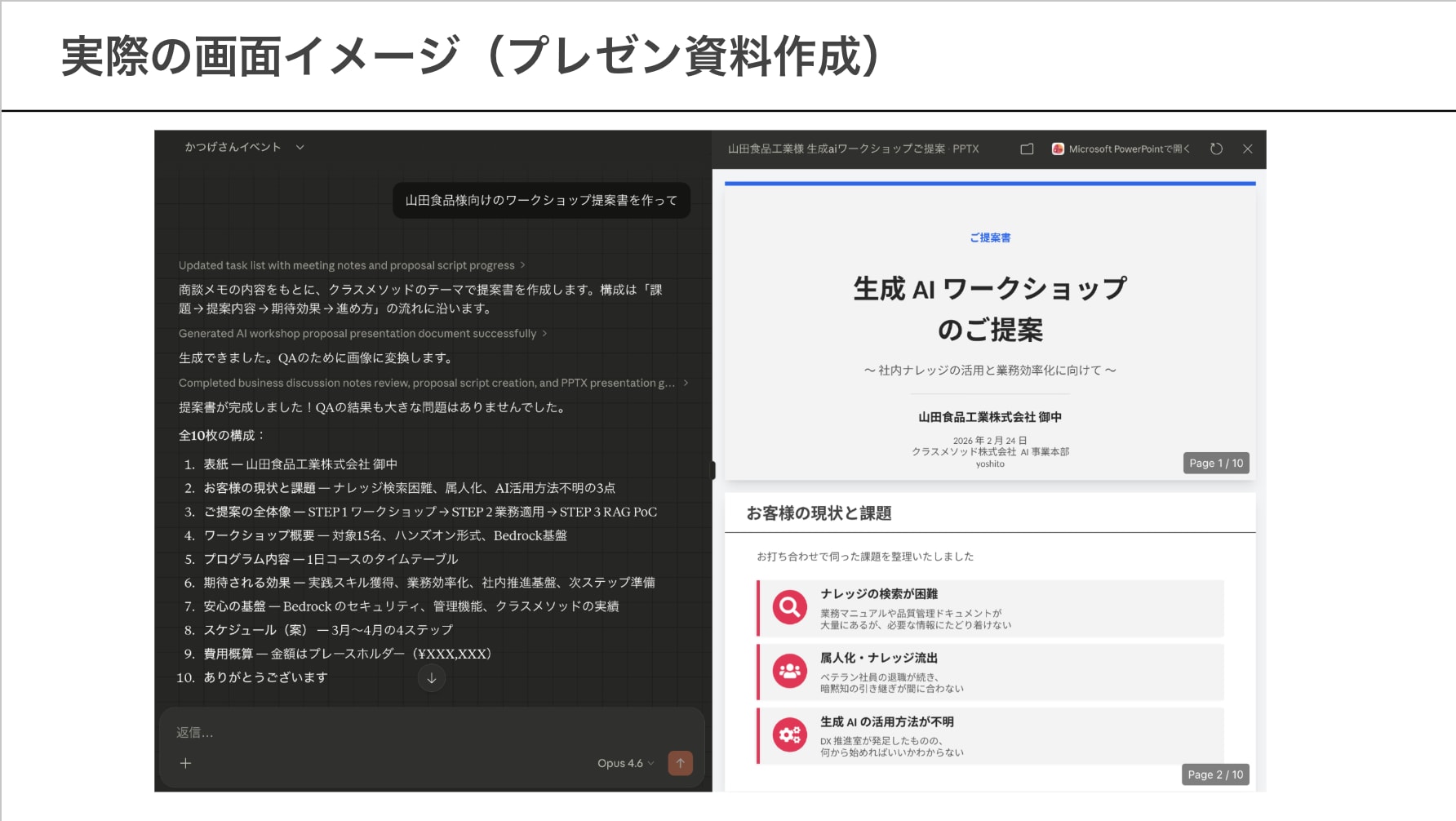Screen dimensions: 1456x821
Task: Open file via Microsoft PowerPointで開く link
Action: pyautogui.click(x=1129, y=149)
